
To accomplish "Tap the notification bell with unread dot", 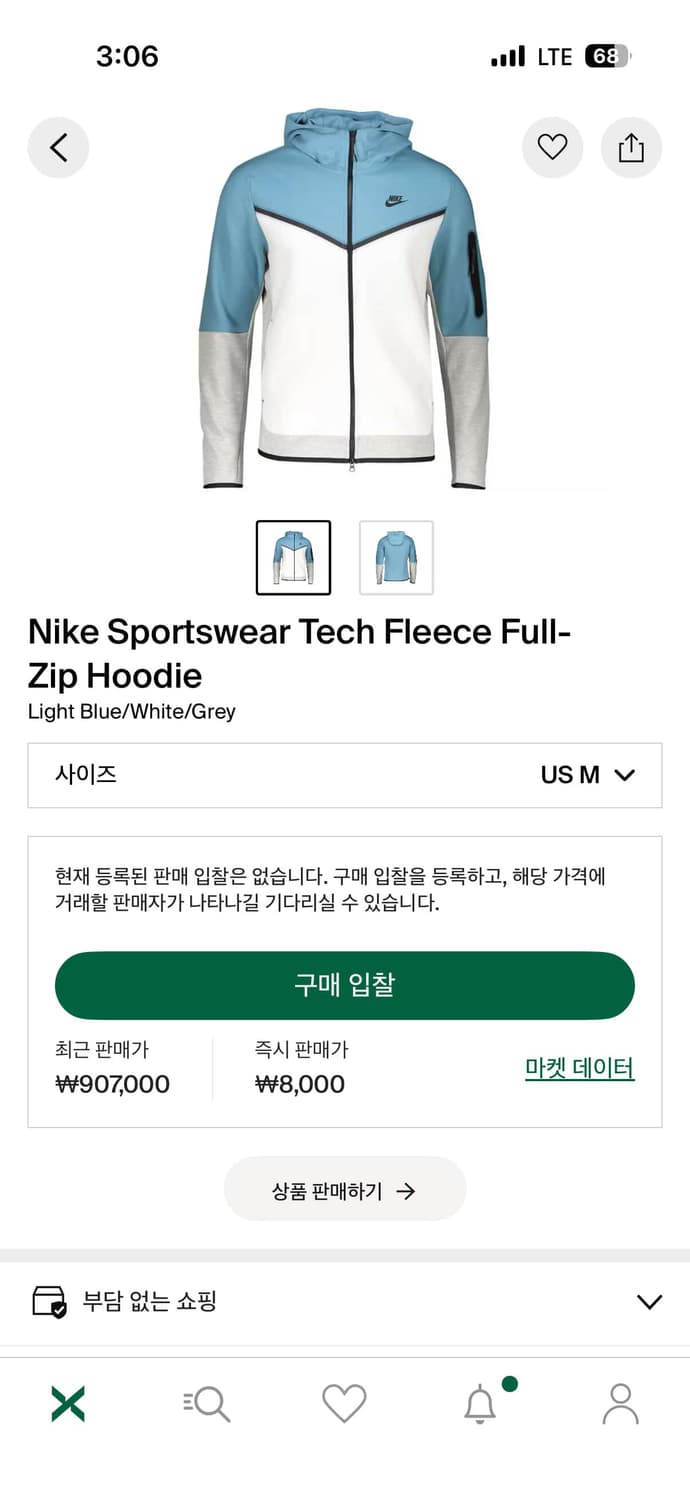I will (482, 1403).
